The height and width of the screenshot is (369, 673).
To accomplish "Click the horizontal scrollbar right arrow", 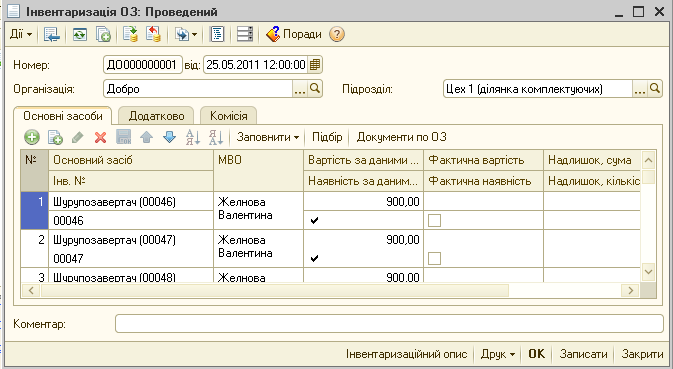I will [x=631, y=290].
